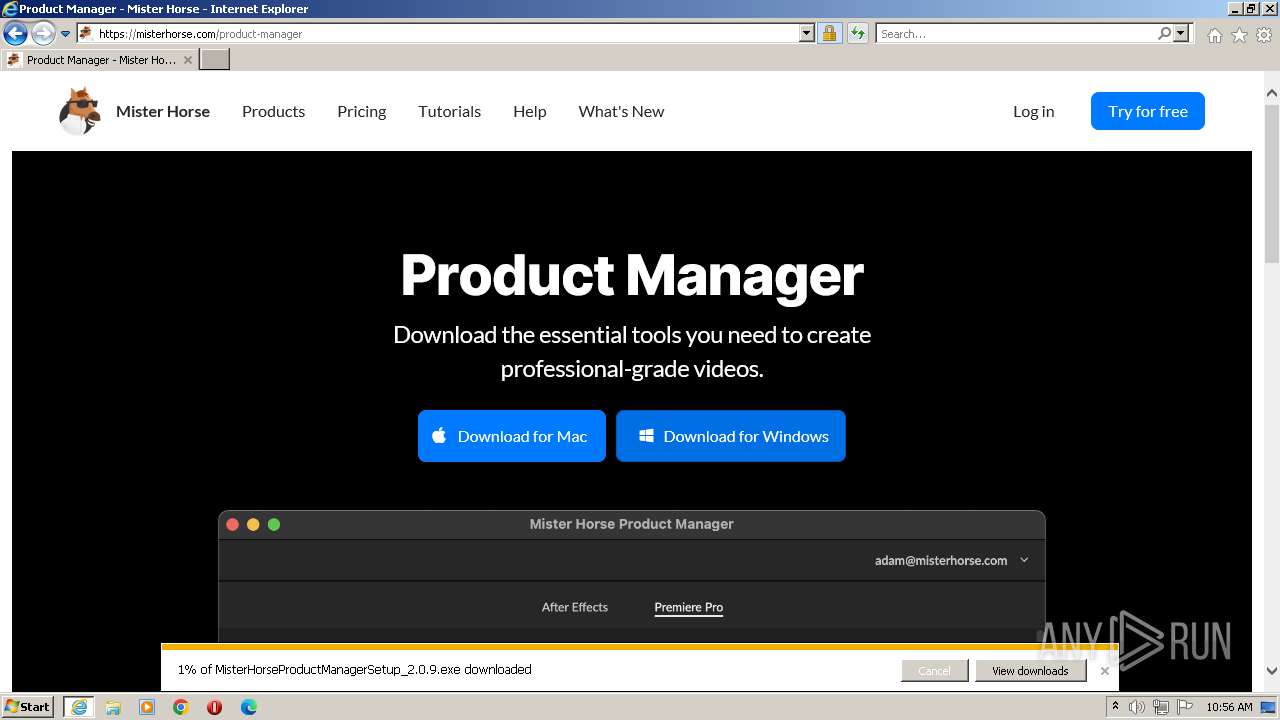
Task: Open the Windows Start button
Action: coord(28,707)
